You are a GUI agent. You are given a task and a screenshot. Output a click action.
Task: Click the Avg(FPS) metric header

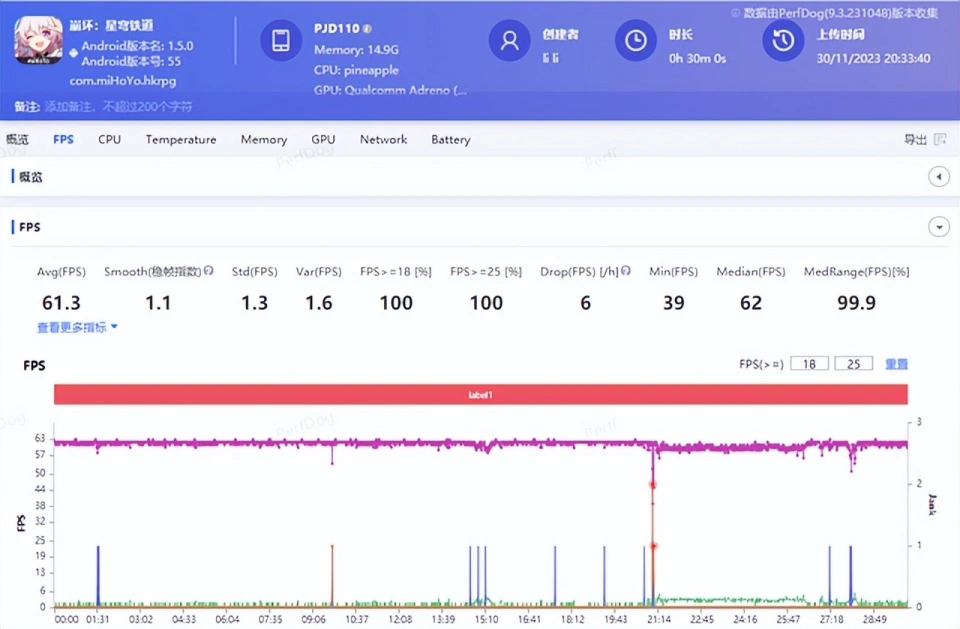61,271
